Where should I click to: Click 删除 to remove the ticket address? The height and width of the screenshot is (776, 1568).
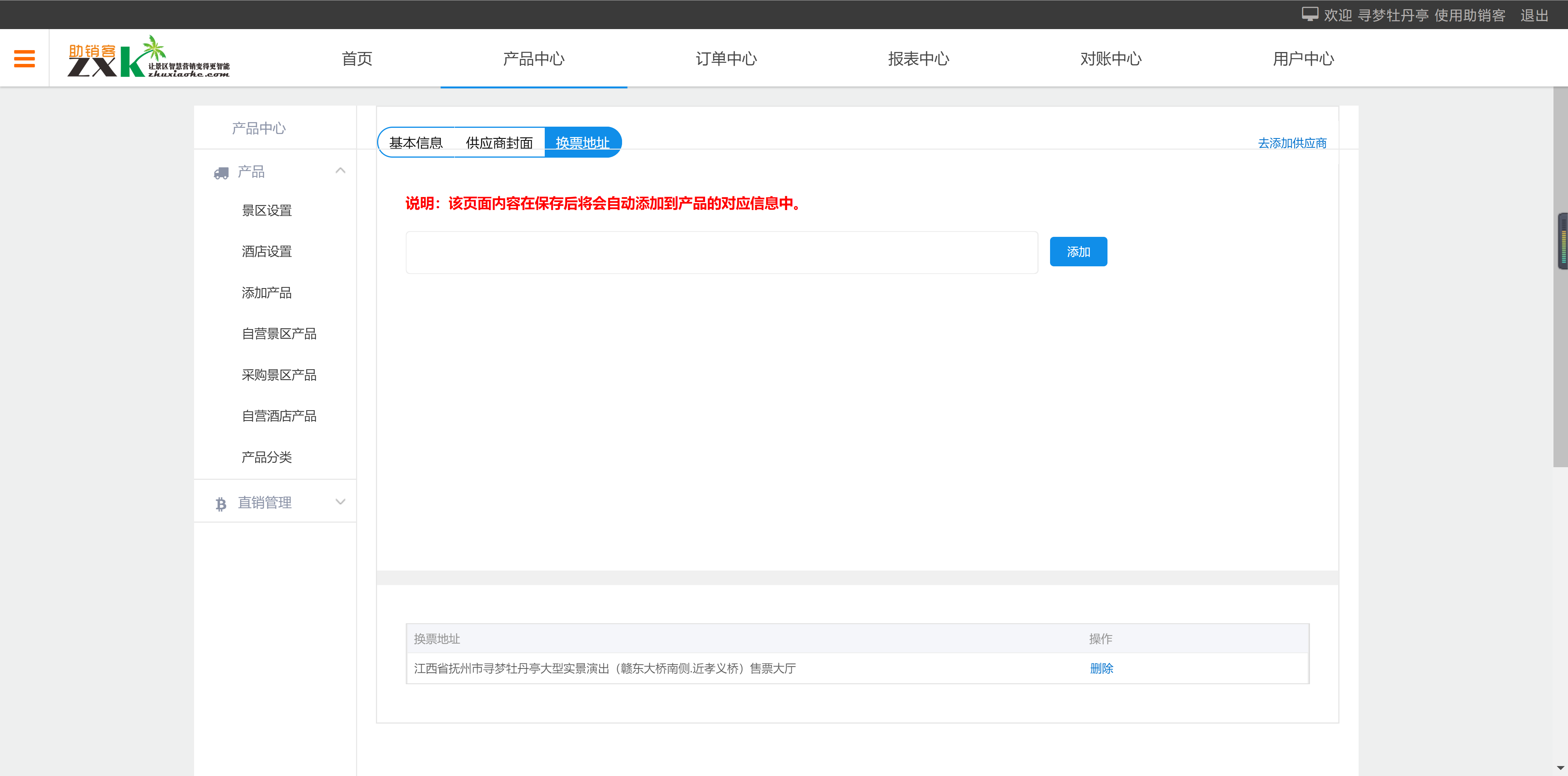coord(1102,668)
